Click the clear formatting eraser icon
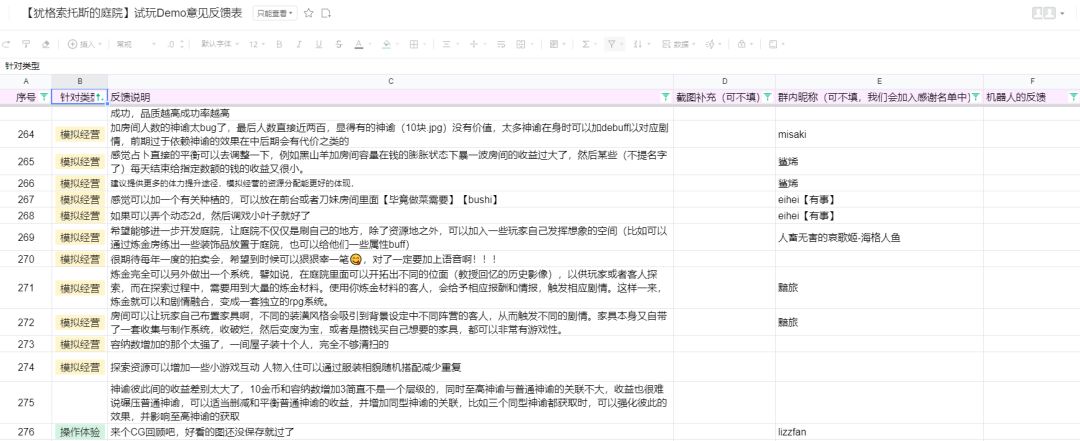The height and width of the screenshot is (441, 1080). click(x=45, y=44)
